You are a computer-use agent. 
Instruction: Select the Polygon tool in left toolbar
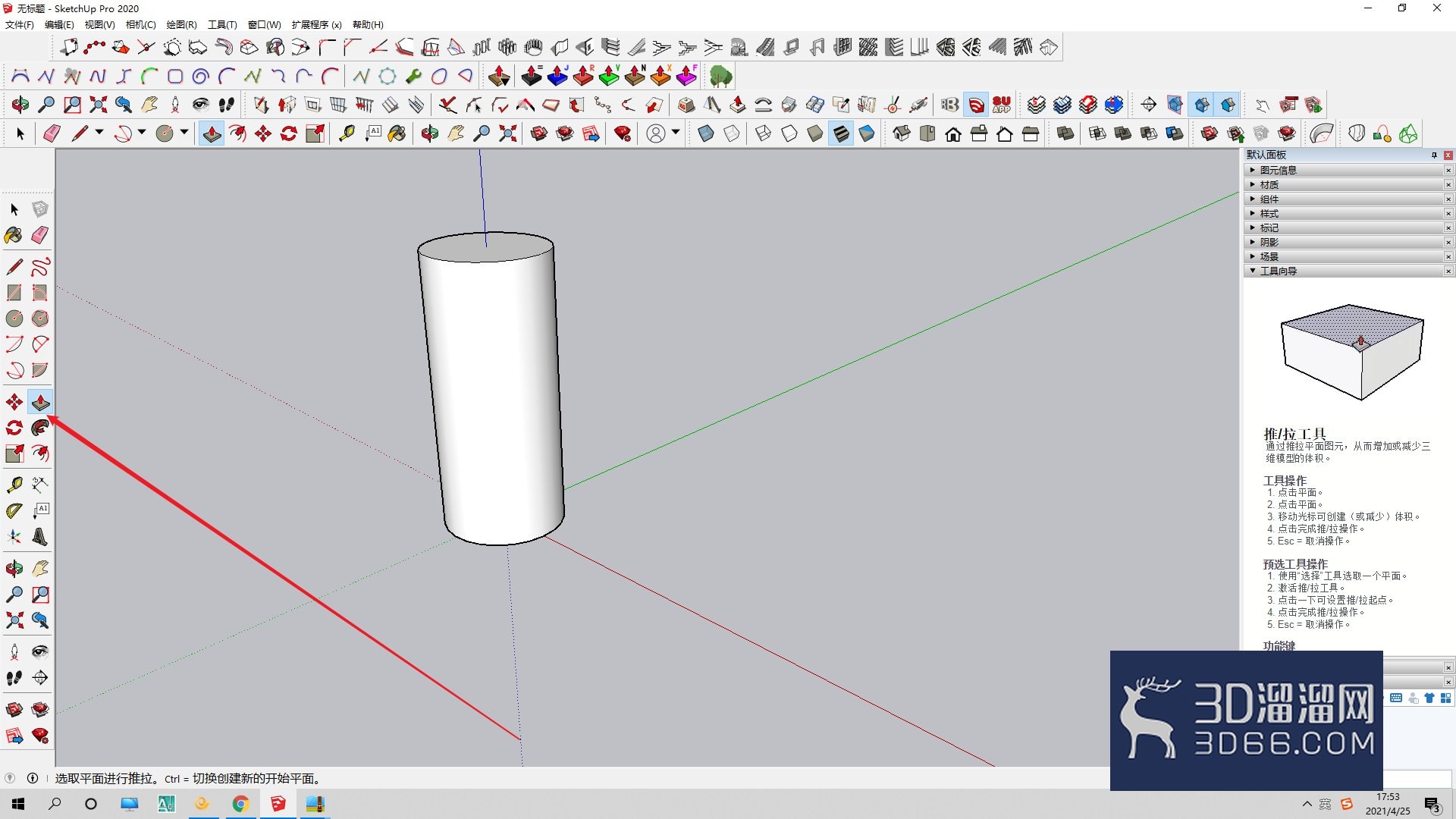pos(40,318)
